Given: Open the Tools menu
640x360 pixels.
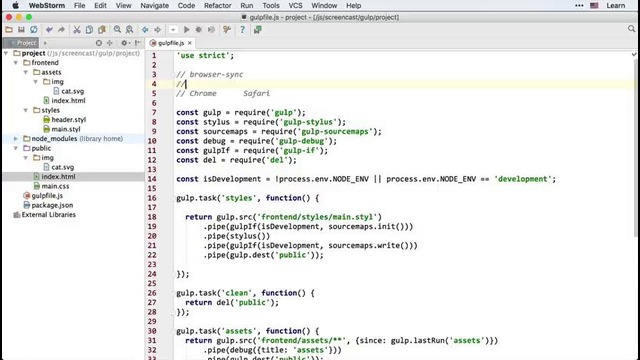Looking at the screenshot, I should (x=271, y=6).
